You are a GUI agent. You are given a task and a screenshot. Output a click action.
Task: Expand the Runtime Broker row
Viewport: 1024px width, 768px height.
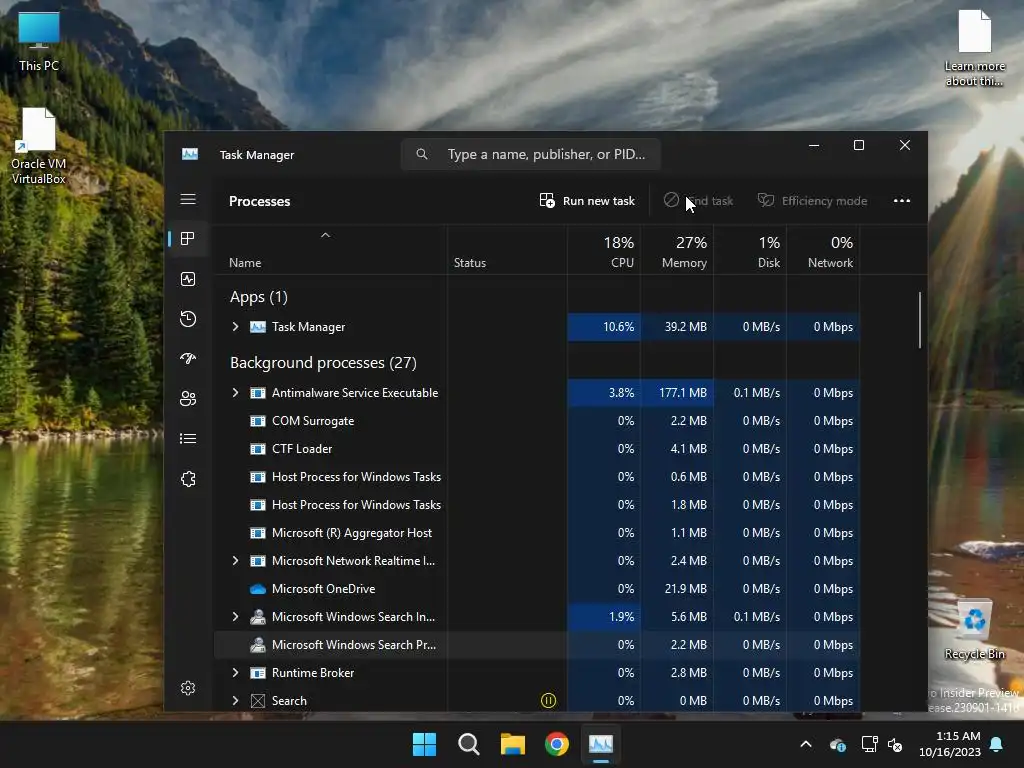(235, 673)
